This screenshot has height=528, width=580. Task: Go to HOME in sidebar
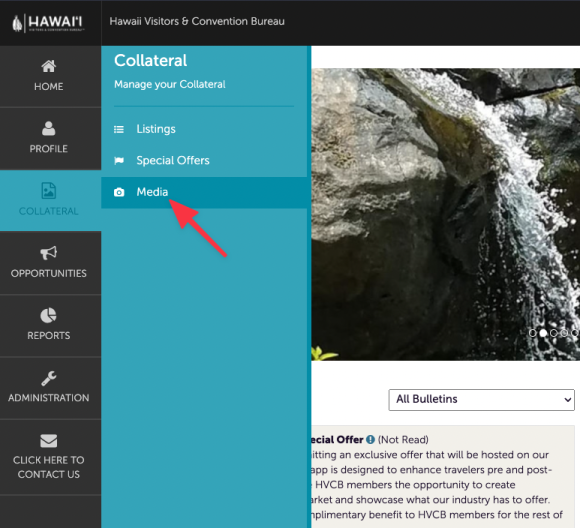pyautogui.click(x=48, y=87)
